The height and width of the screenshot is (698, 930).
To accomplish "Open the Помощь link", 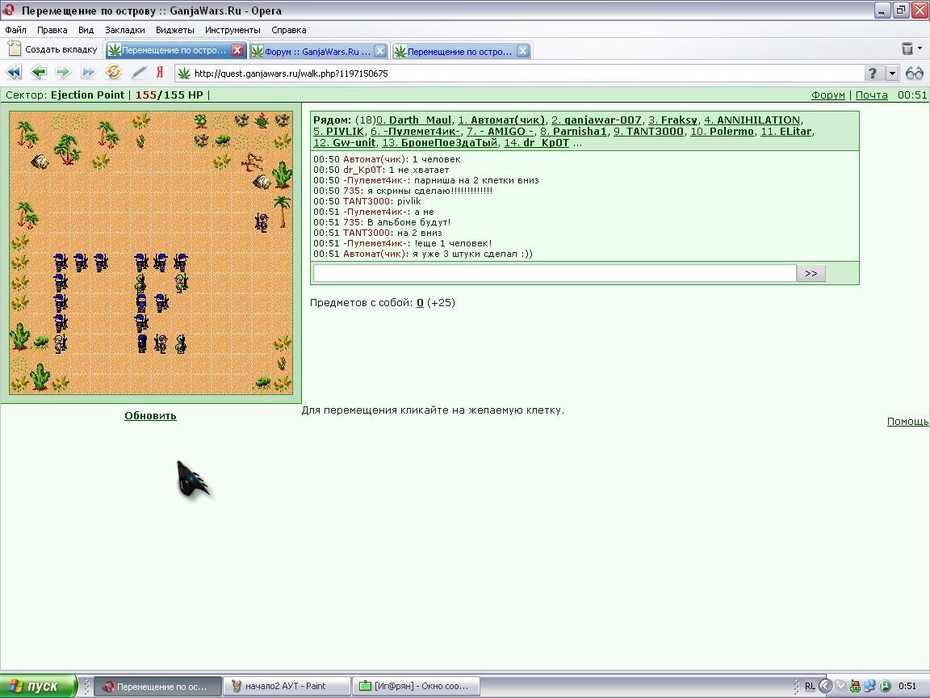I will [x=907, y=421].
